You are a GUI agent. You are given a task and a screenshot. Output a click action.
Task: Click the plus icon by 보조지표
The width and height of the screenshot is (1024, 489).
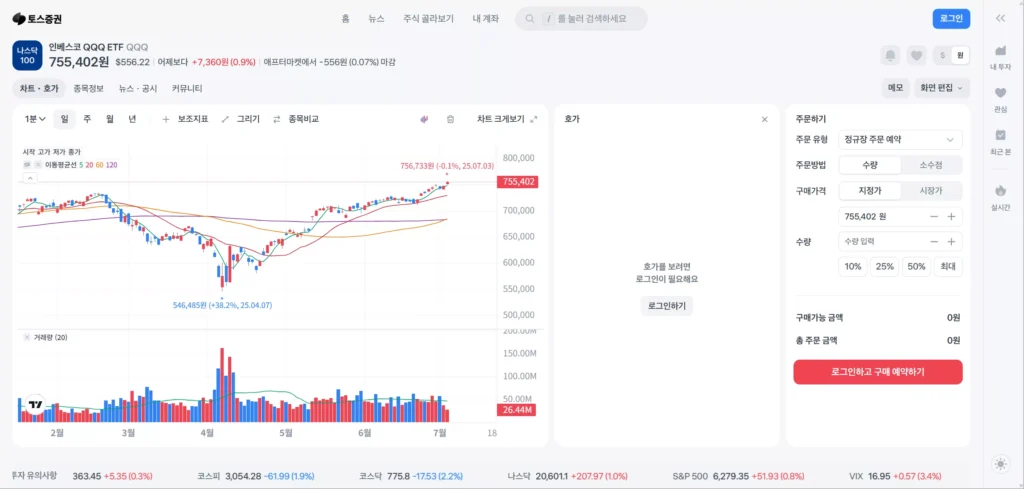point(166,119)
